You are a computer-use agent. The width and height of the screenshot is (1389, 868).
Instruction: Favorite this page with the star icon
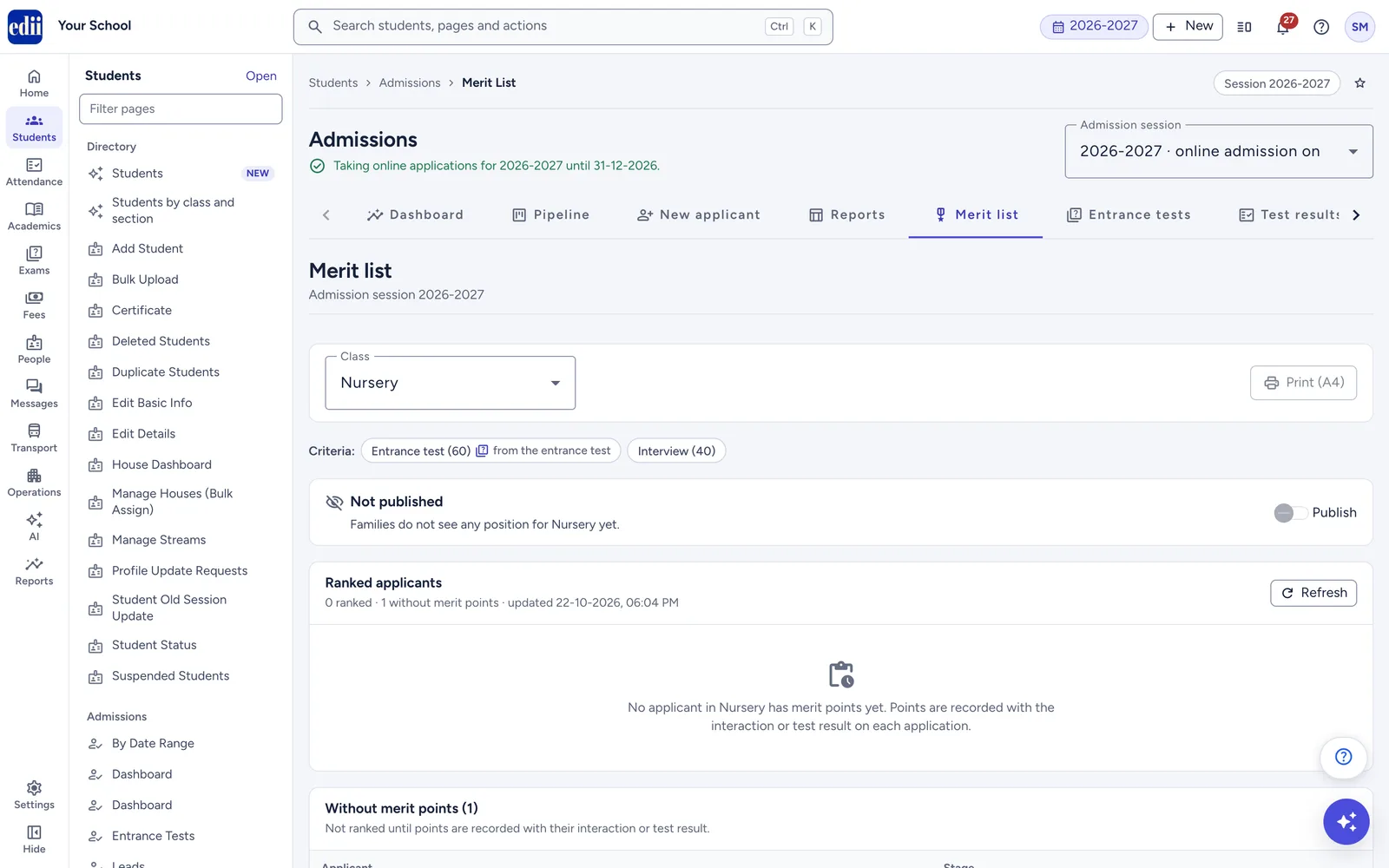(x=1360, y=83)
